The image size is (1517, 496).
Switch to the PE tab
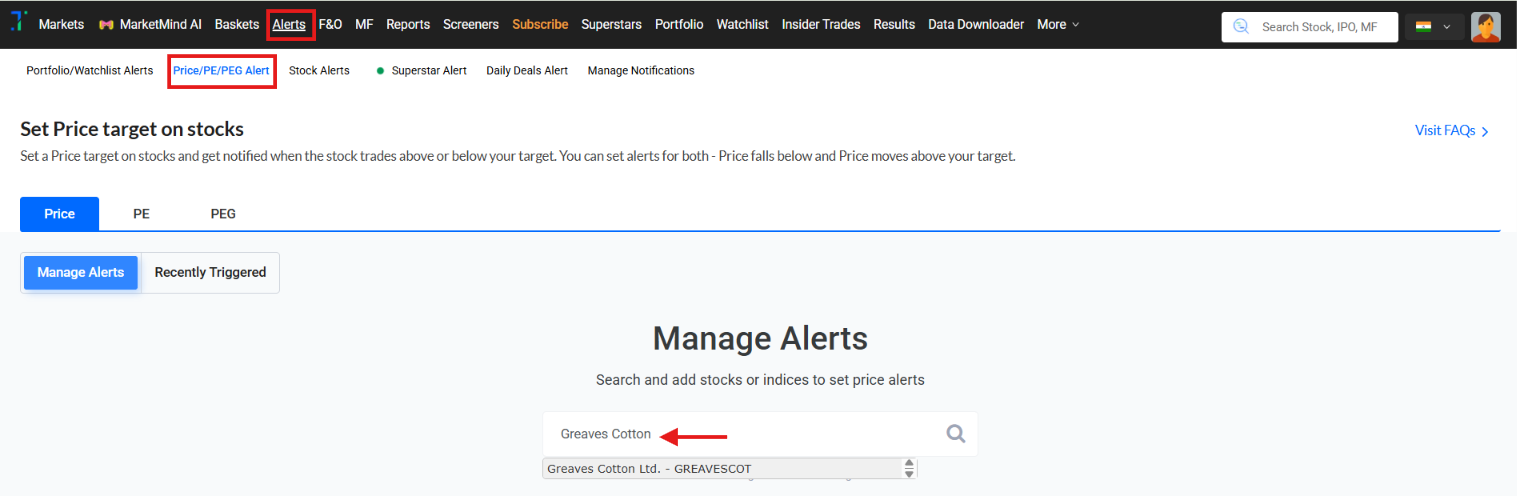(x=141, y=214)
